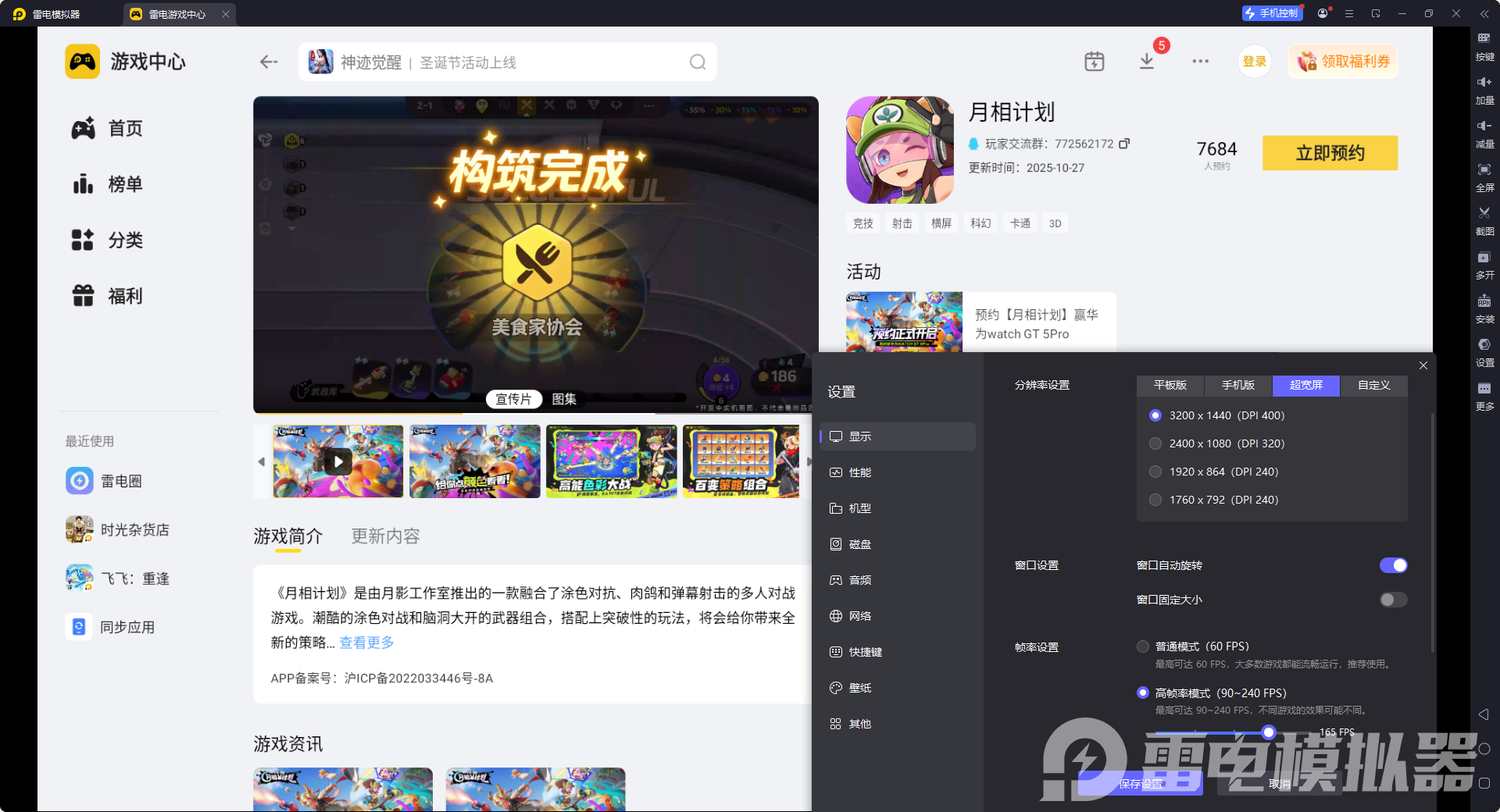1500x812 pixels.
Task: Go back with the left arrow icon
Action: point(269,62)
